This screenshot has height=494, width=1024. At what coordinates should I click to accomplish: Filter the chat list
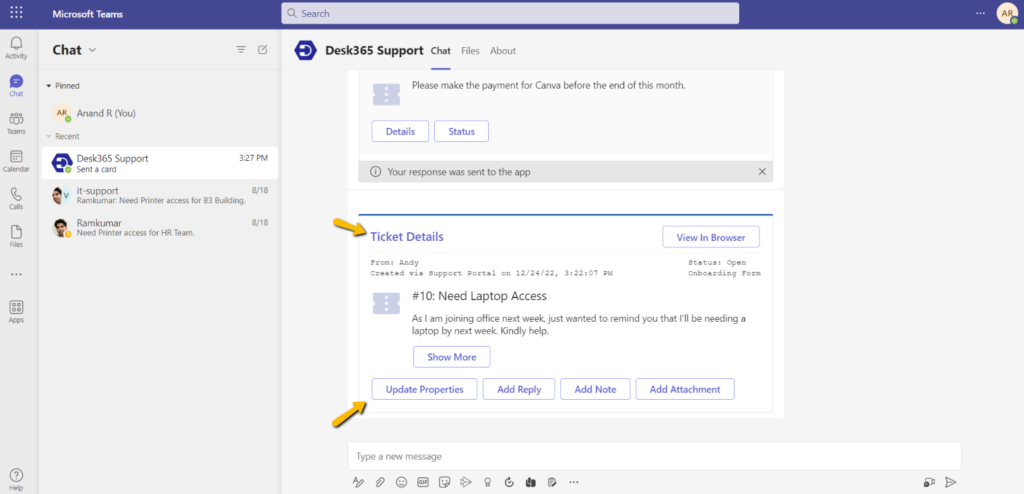(241, 50)
